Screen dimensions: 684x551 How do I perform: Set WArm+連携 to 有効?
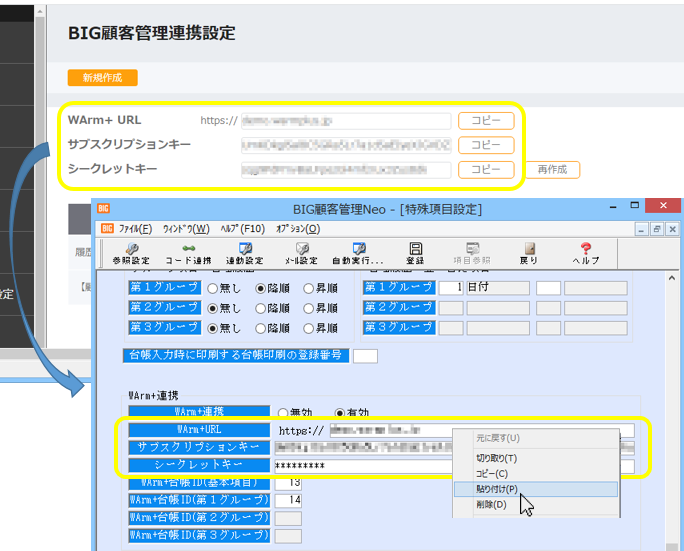pos(339,413)
